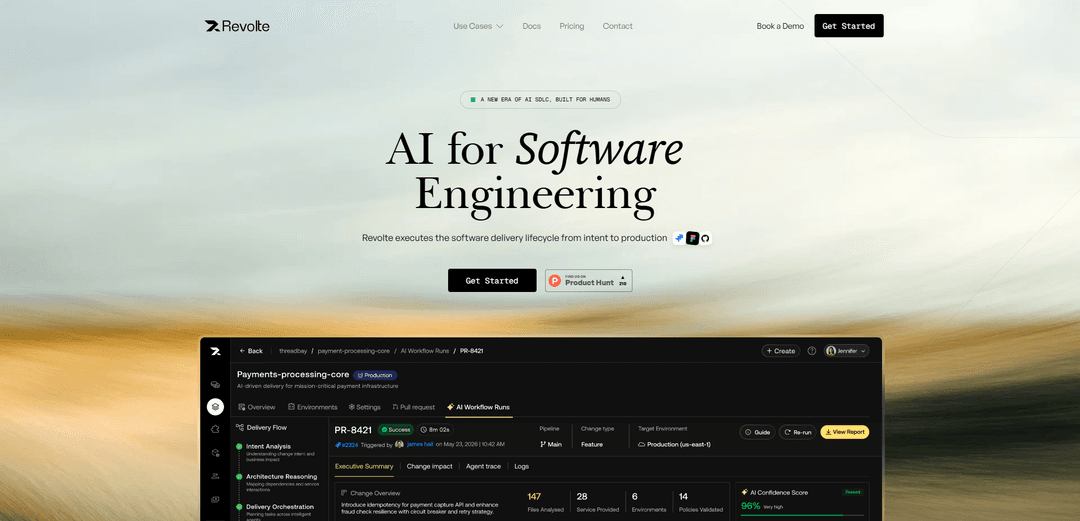The height and width of the screenshot is (521, 1080).
Task: Switch to the Change impact sub-tab
Action: tap(429, 467)
